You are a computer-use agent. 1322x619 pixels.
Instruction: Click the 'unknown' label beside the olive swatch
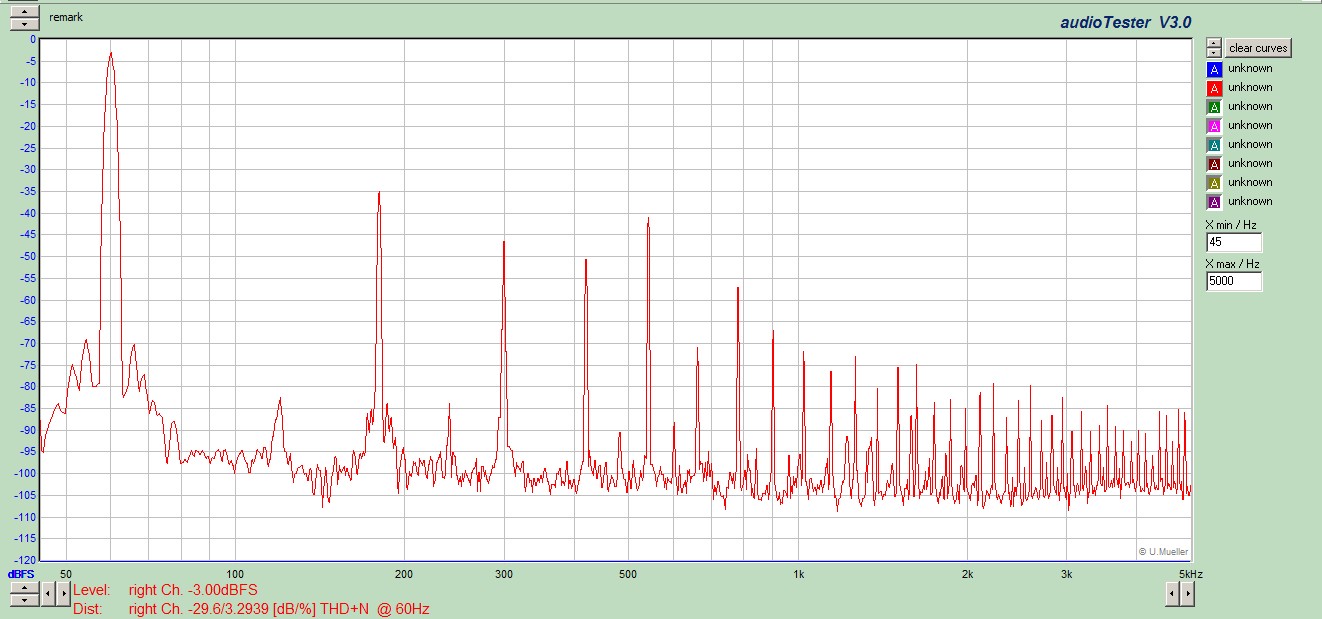(1250, 183)
